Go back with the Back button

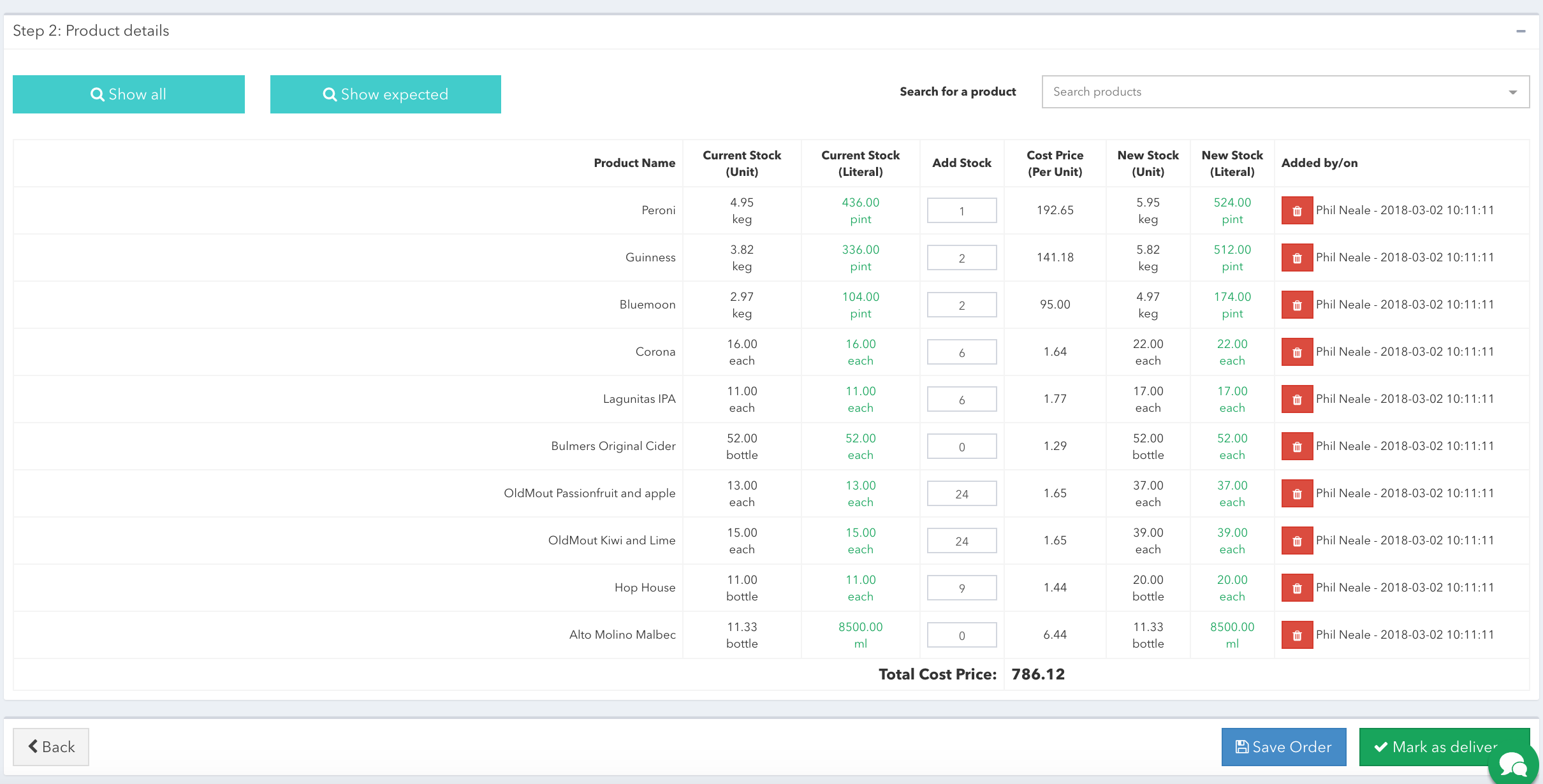(51, 747)
